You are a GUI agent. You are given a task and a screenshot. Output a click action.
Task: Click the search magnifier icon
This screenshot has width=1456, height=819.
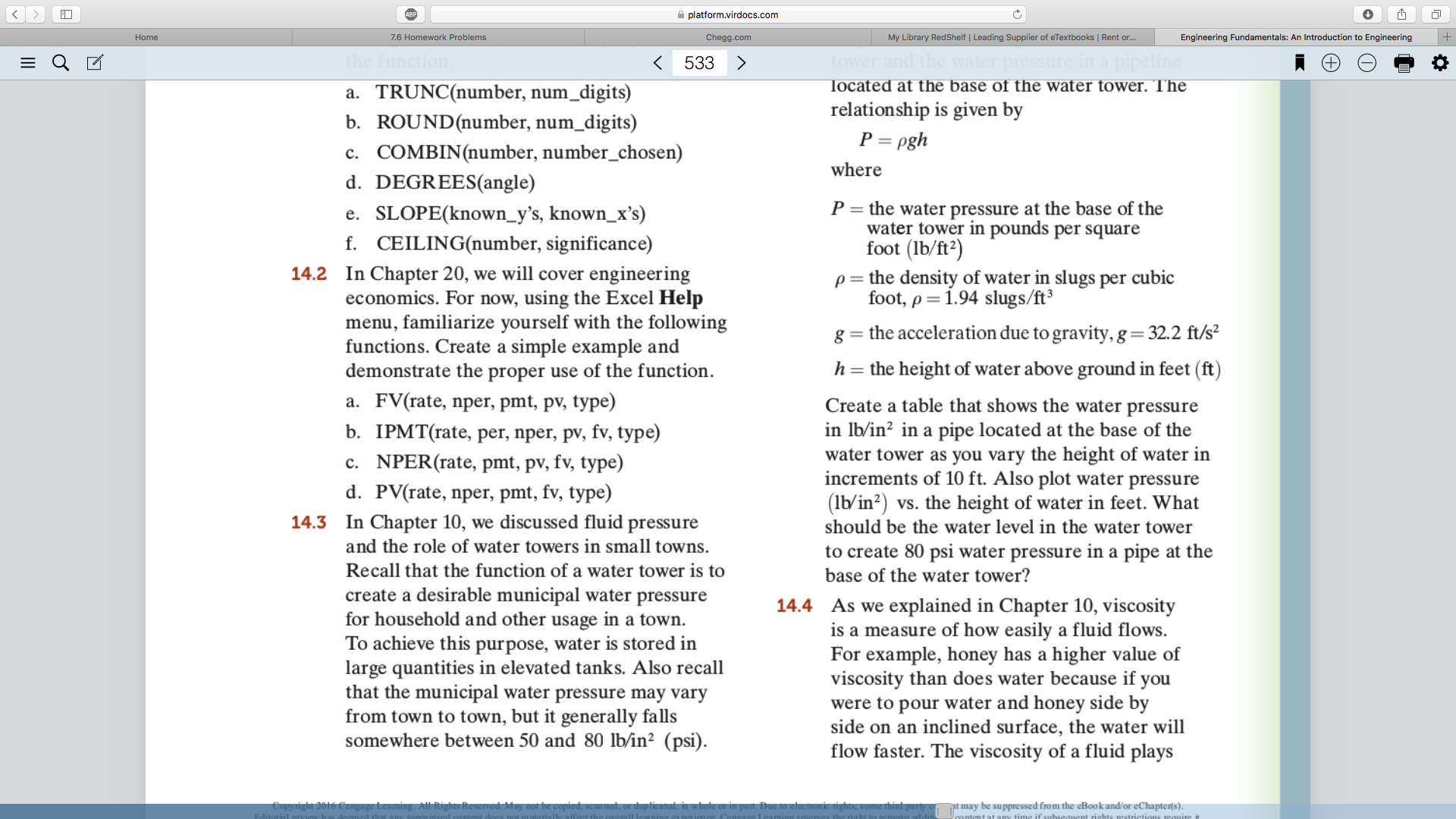coord(61,63)
